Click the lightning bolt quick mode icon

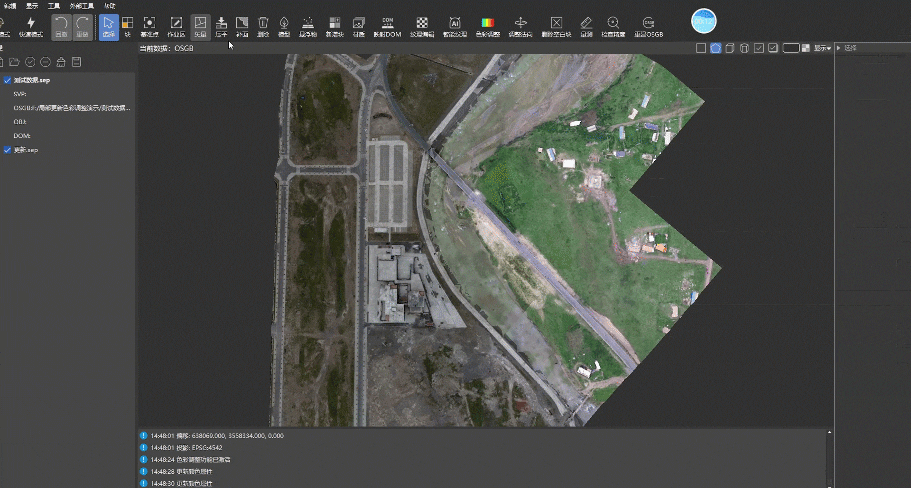pyautogui.click(x=31, y=25)
